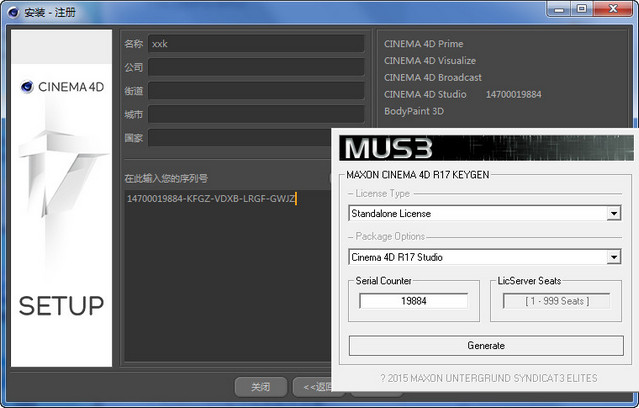Minimize the installer registration window
This screenshot has height=408, width=639.
pyautogui.click(x=559, y=9)
